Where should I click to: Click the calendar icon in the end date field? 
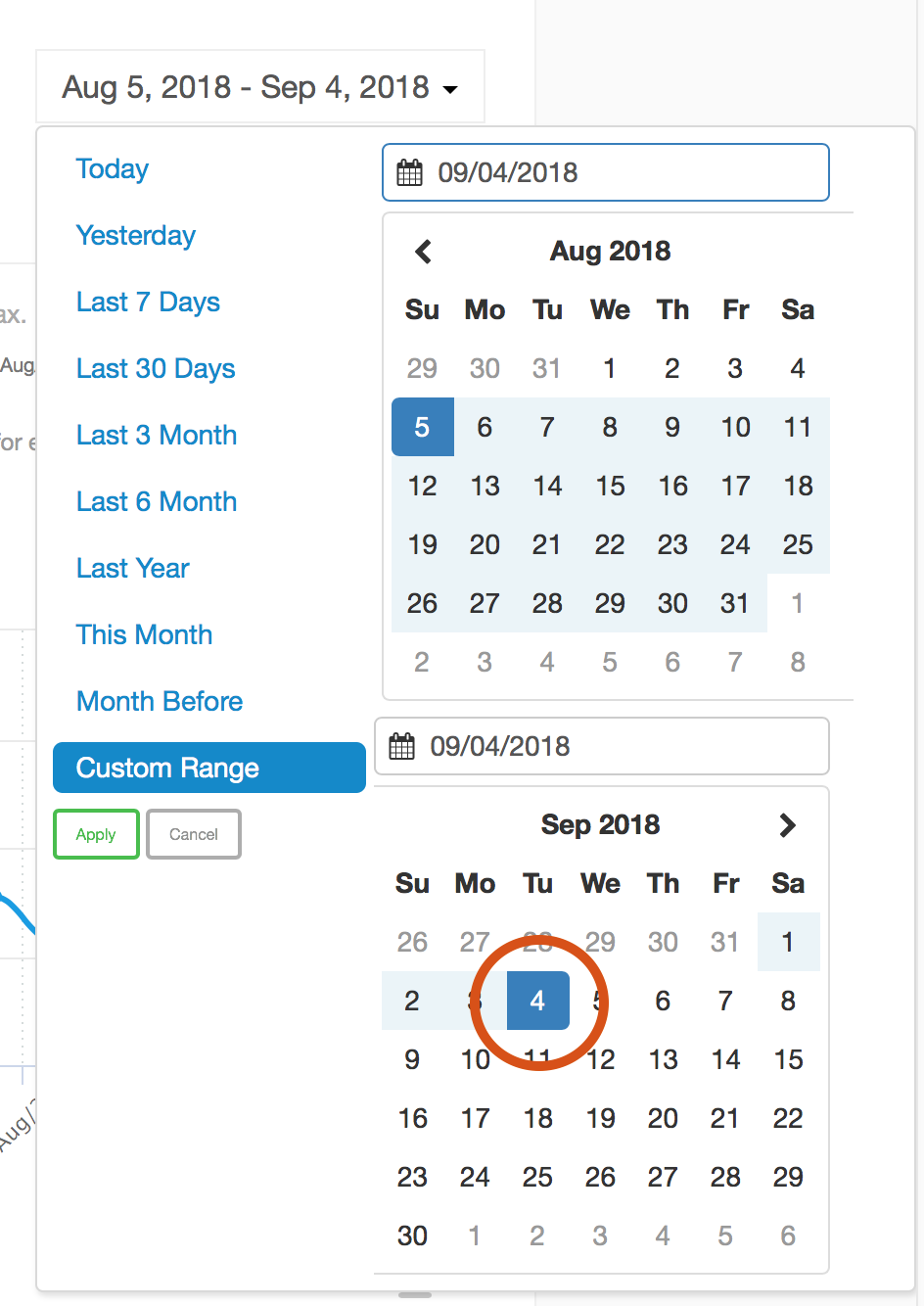(402, 746)
